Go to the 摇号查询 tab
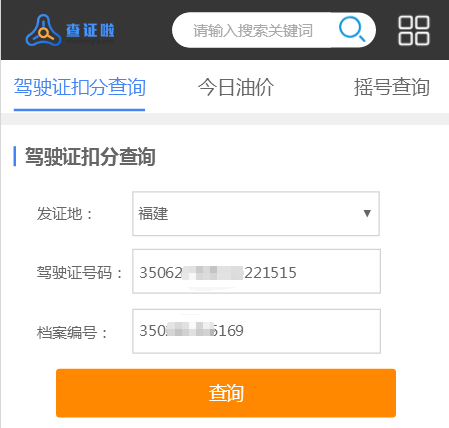The width and height of the screenshot is (449, 428). [392, 87]
